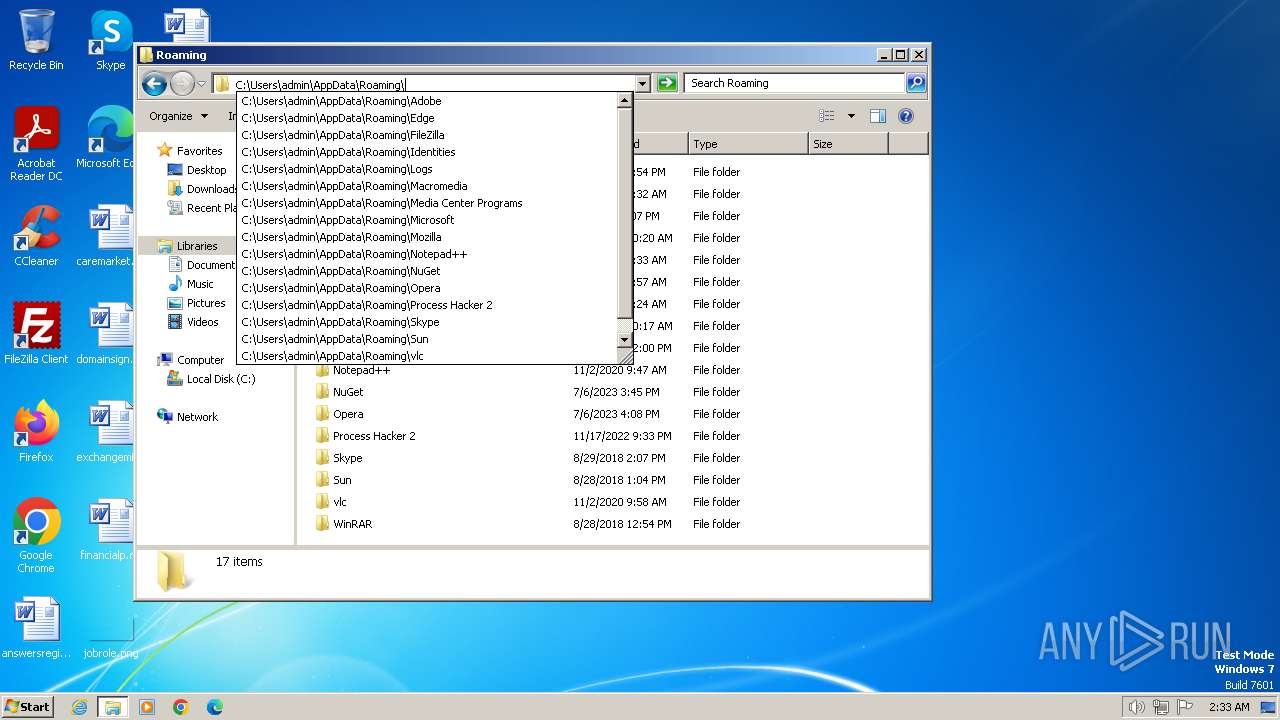Open the Organize menu
1280x720 pixels.
pos(178,116)
